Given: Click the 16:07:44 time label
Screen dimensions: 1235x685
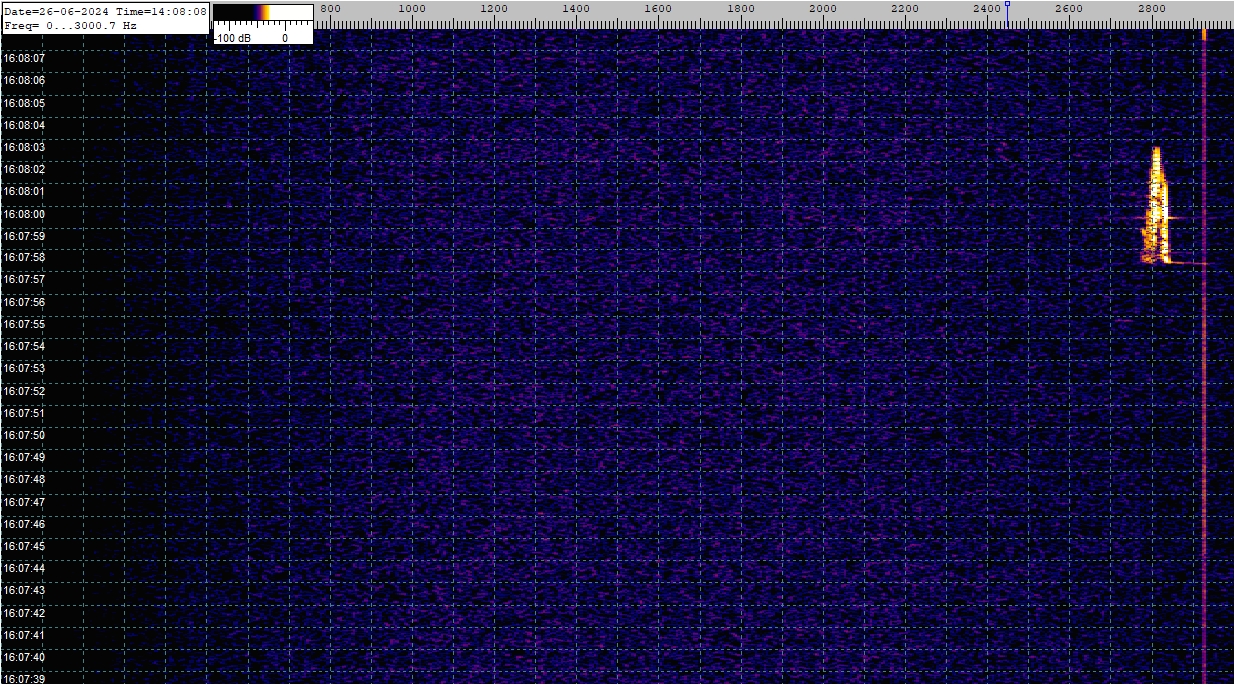Looking at the screenshot, I should pyautogui.click(x=24, y=568).
